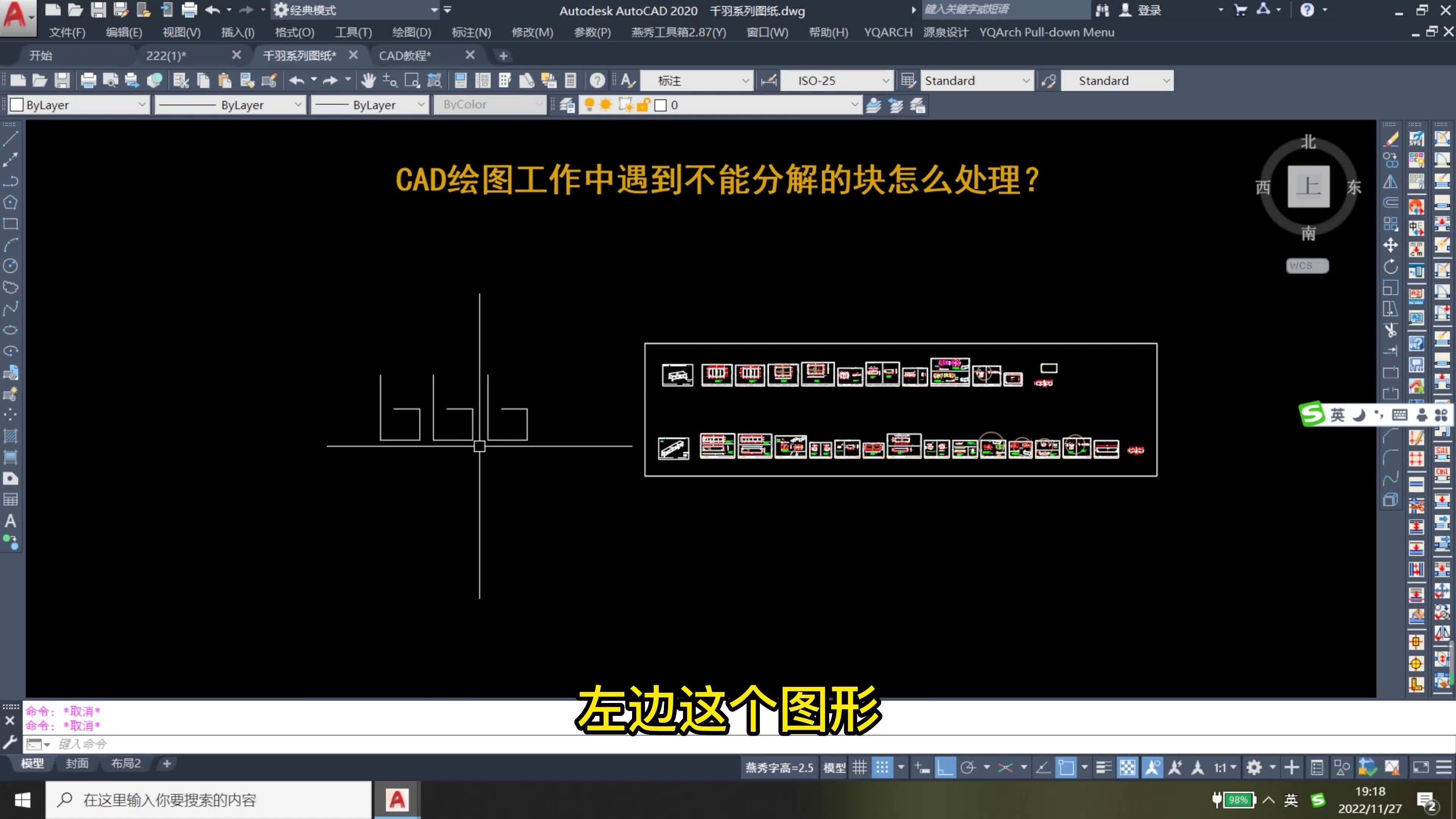The image size is (1456, 819).
Task: Click the AutoCAD icon on Windows taskbar
Action: pos(397,800)
